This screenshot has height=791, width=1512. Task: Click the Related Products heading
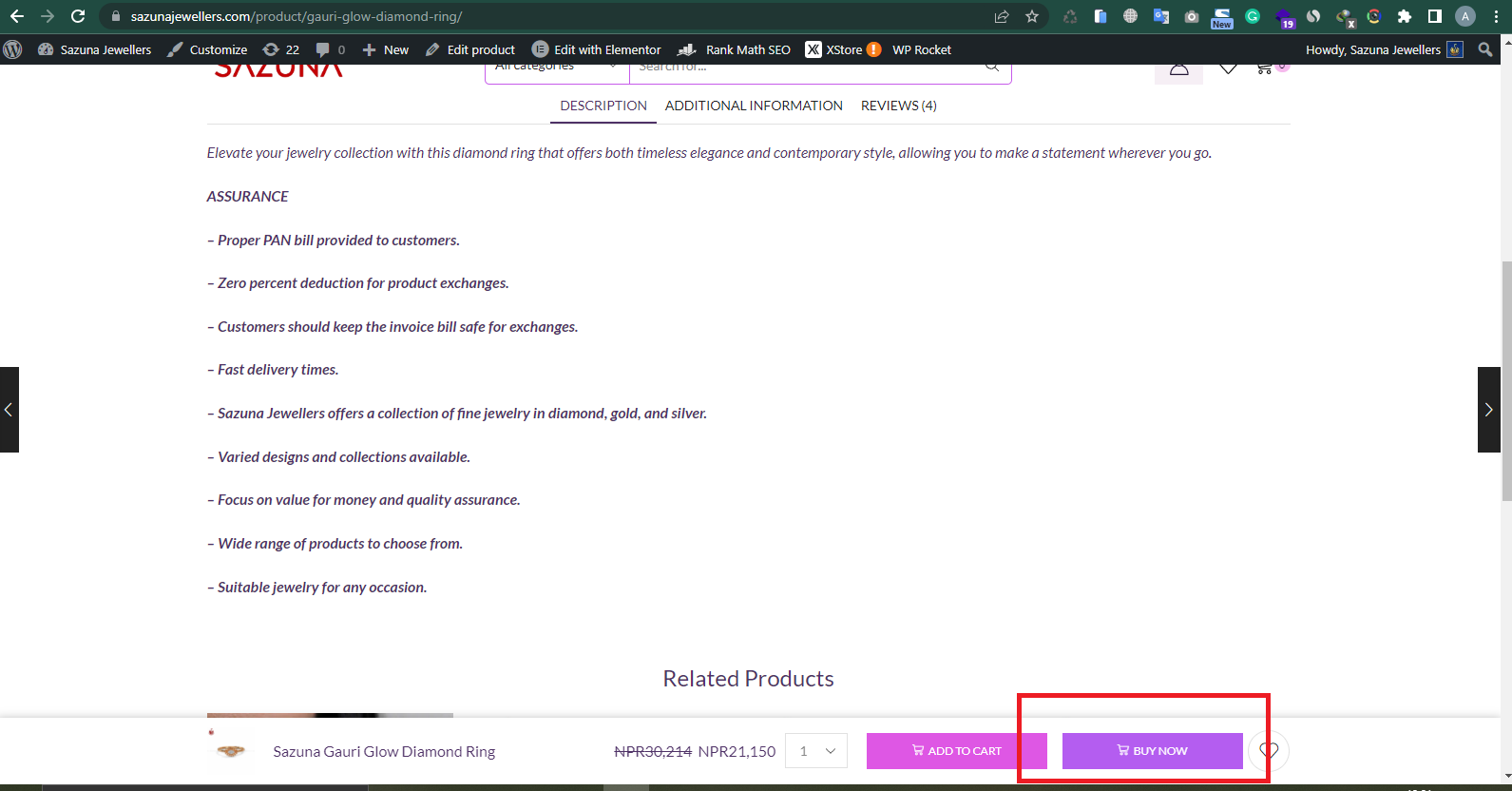749,679
